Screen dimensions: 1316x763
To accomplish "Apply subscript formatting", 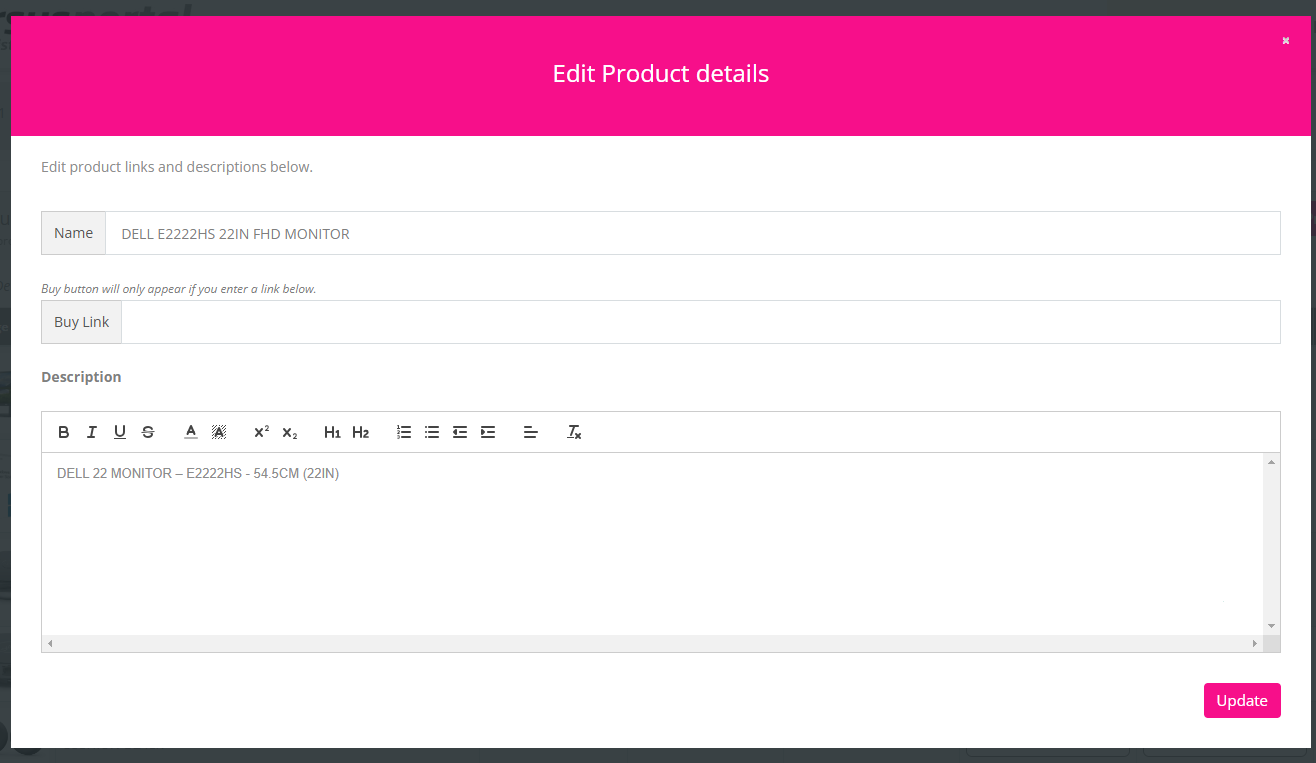I will click(x=290, y=432).
